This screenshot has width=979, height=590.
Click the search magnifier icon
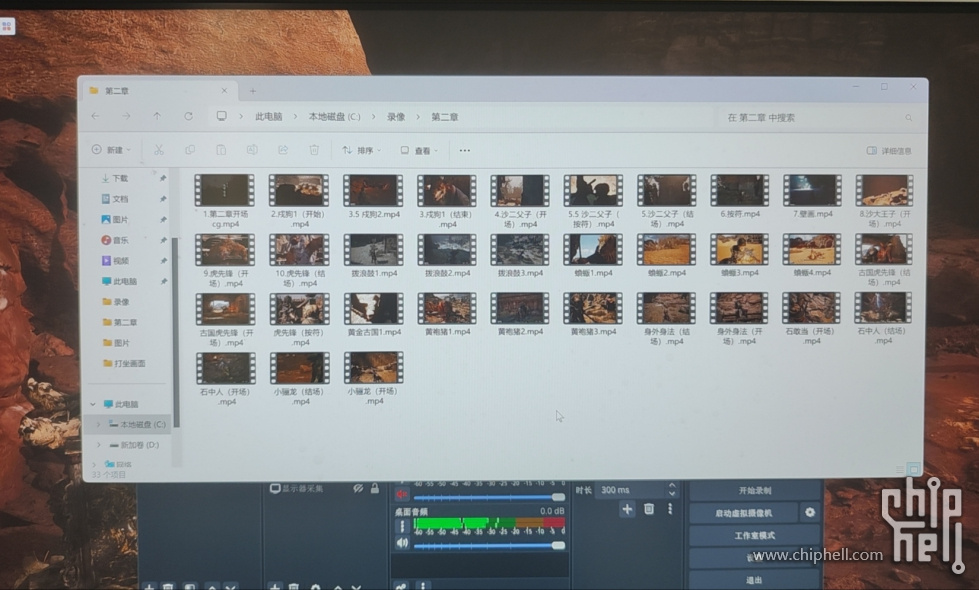[908, 117]
